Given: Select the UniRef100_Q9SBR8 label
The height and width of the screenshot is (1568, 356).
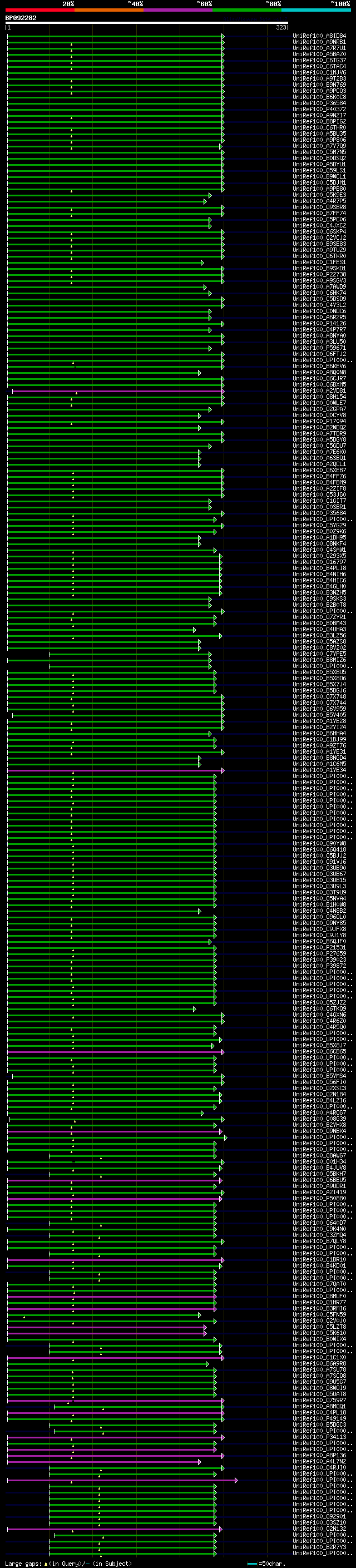Looking at the screenshot, I should click(319, 207).
